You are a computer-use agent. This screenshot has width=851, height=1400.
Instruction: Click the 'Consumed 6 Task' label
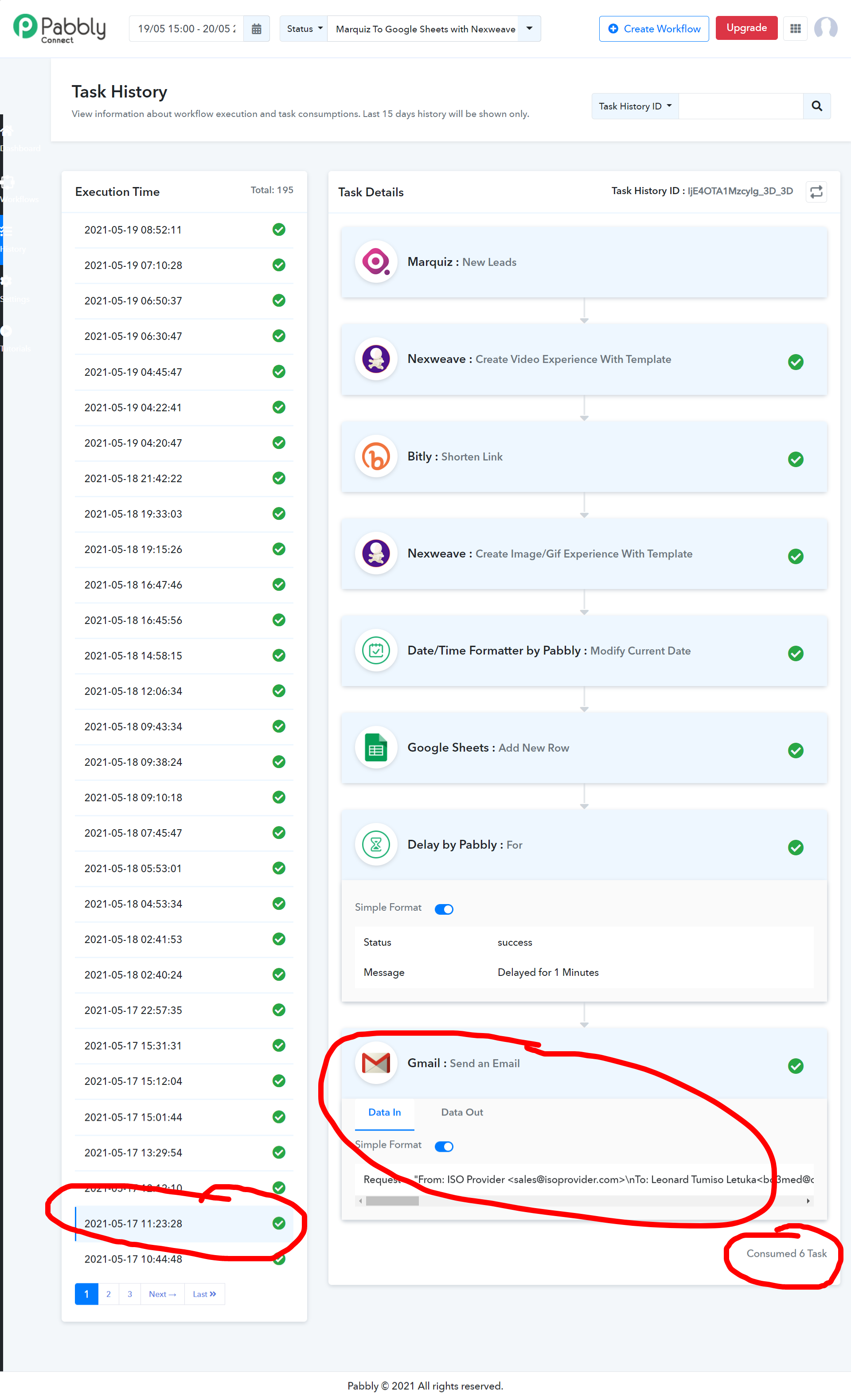(x=786, y=1253)
